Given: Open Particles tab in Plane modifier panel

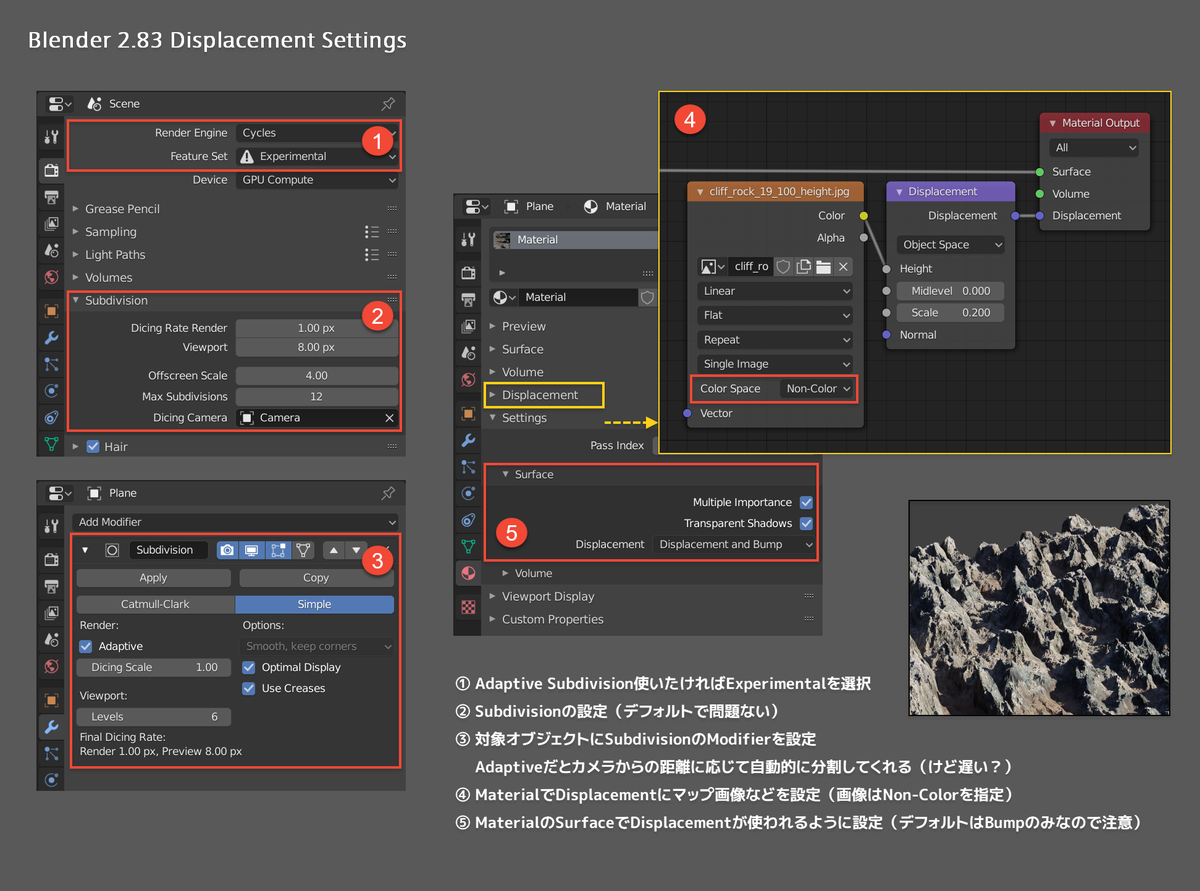Looking at the screenshot, I should [x=51, y=753].
